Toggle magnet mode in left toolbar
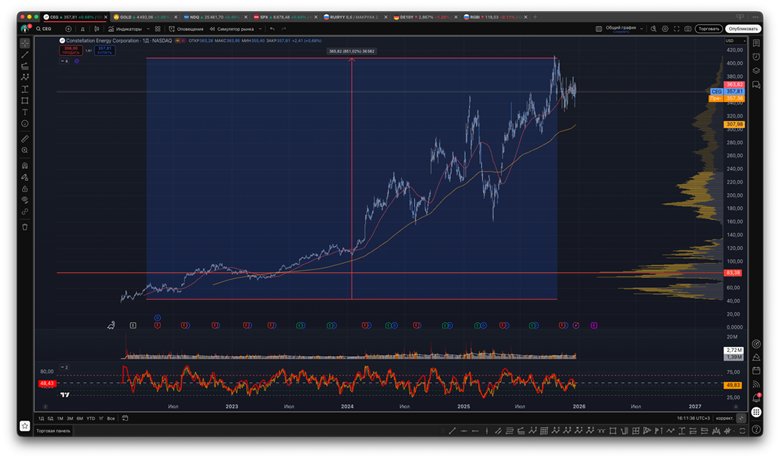Viewport: 780px width, 459px height. click(x=25, y=166)
